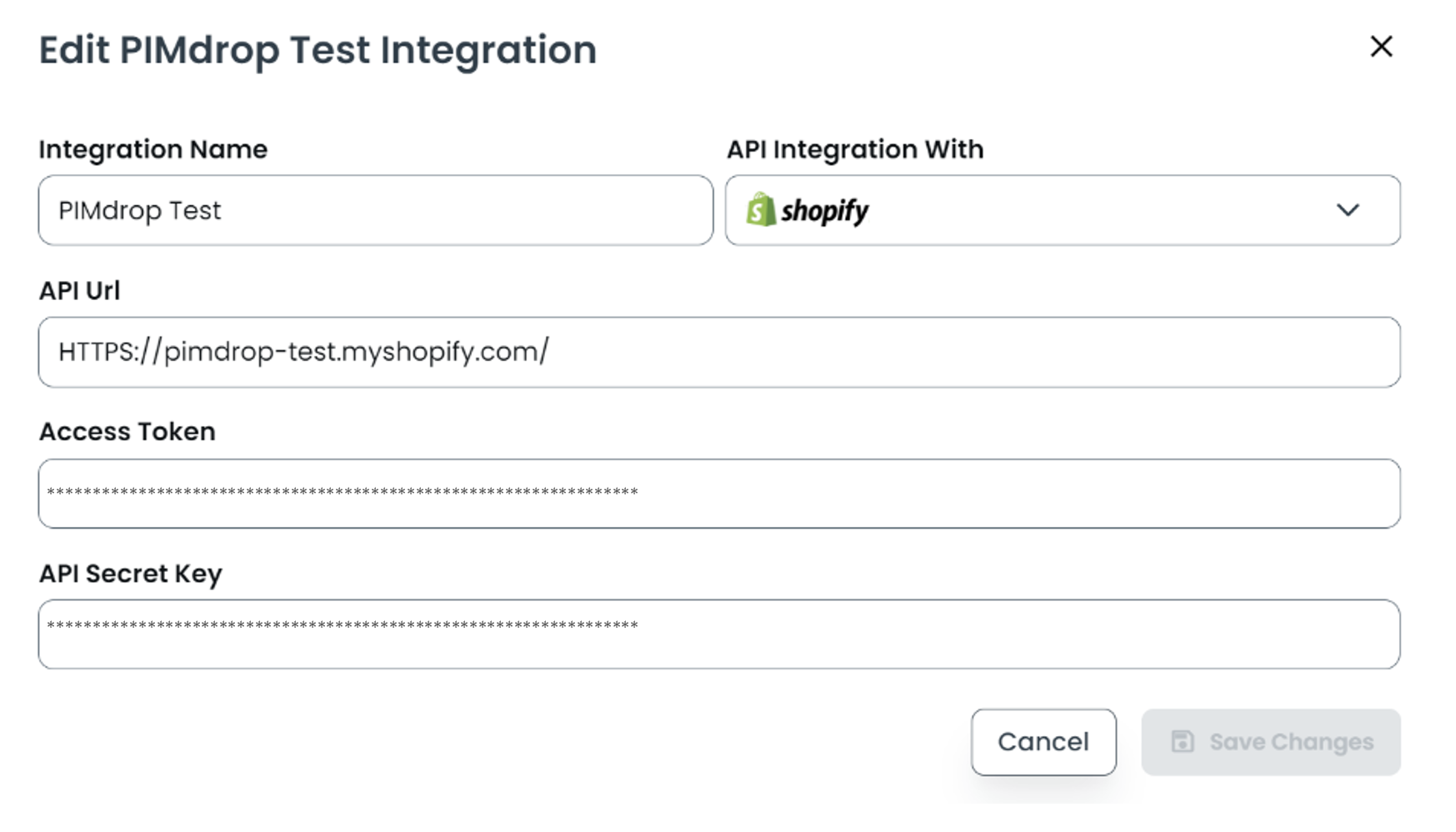Close the Edit PIMdrop Test Integration dialog
This screenshot has width=1456, height=832.
click(1381, 47)
